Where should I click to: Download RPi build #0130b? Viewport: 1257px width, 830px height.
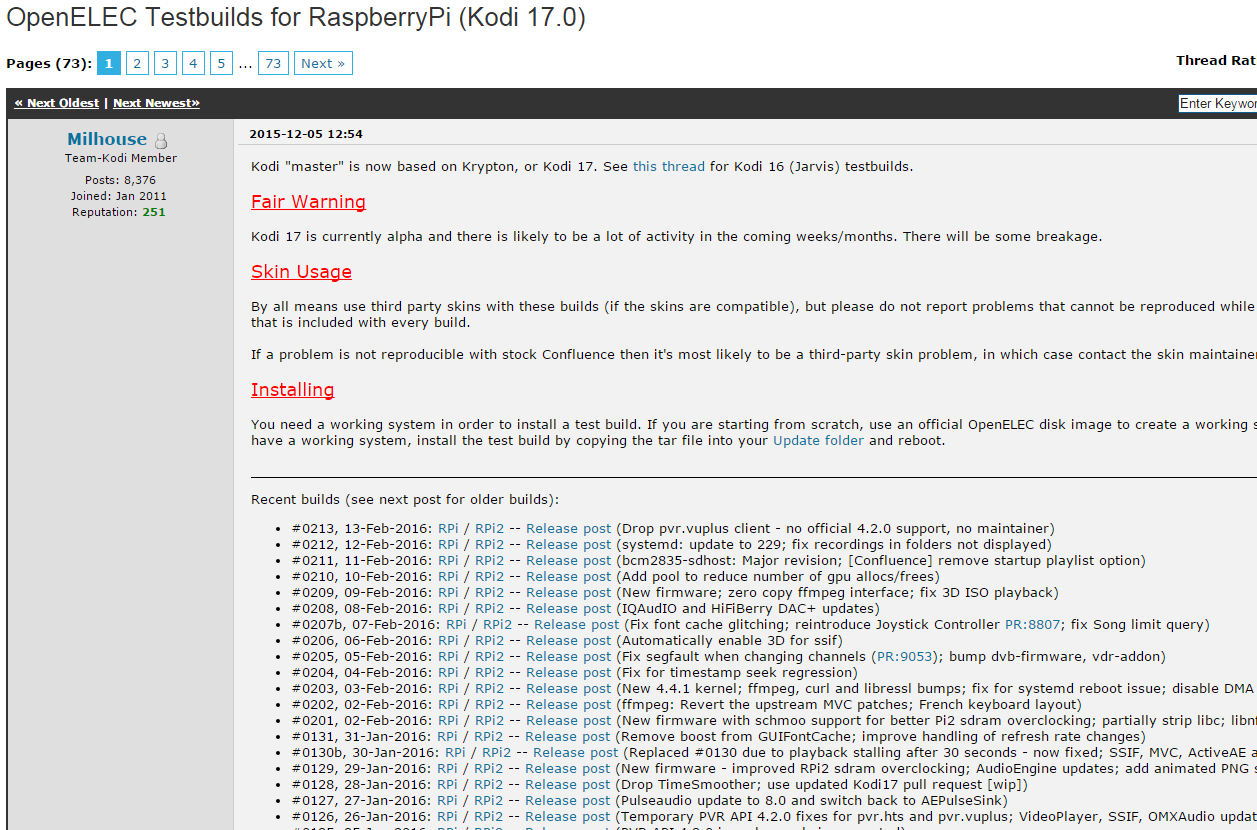pos(455,752)
